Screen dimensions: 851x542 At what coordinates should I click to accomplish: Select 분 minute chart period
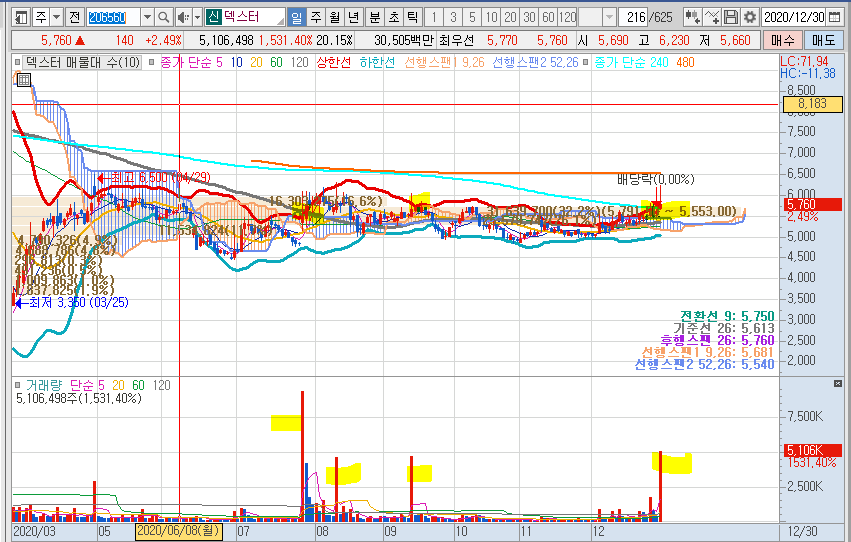tap(374, 18)
